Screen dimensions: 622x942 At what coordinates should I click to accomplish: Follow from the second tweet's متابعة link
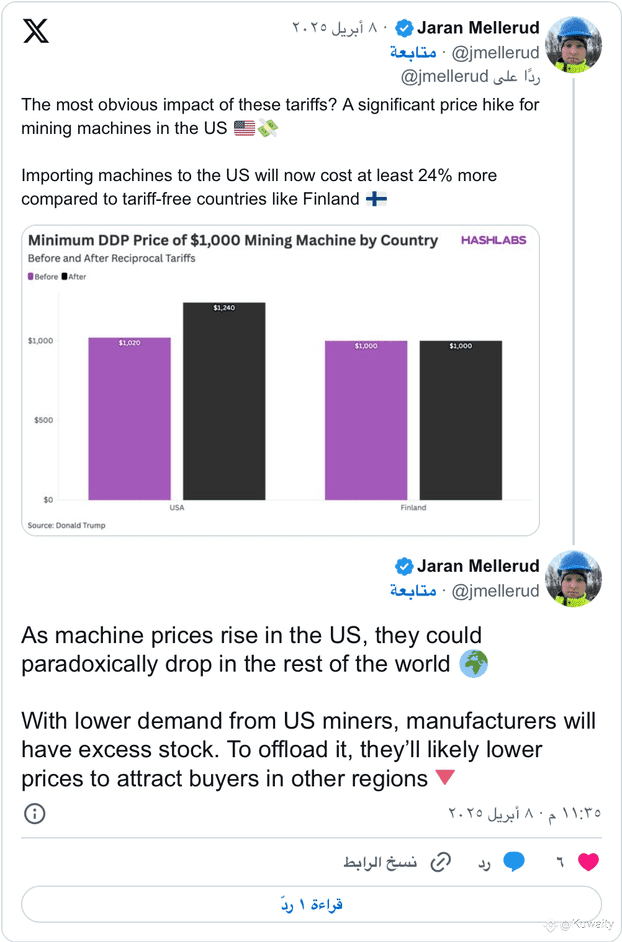tap(413, 591)
